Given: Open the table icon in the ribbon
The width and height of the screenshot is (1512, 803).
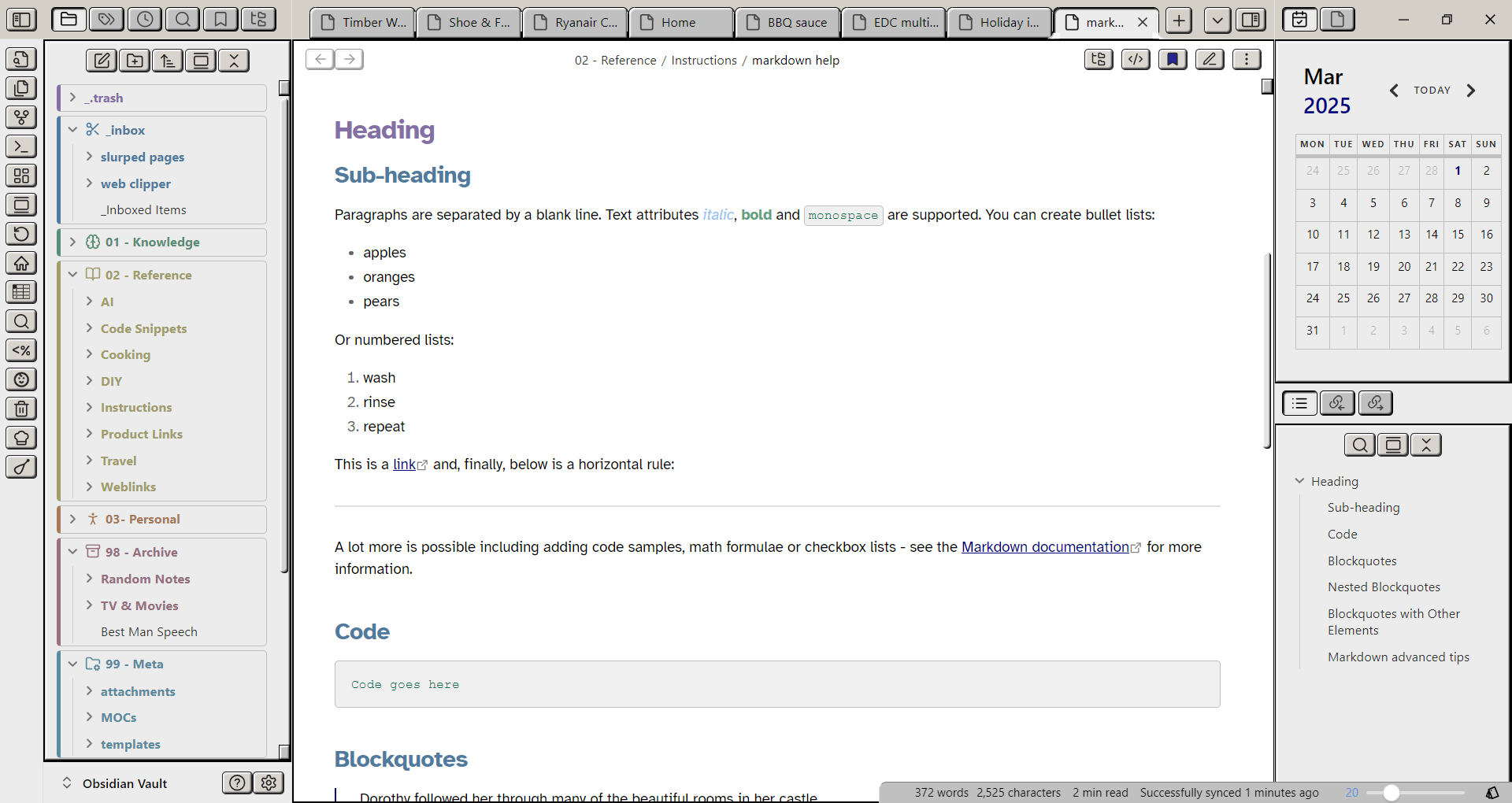Looking at the screenshot, I should (x=21, y=292).
